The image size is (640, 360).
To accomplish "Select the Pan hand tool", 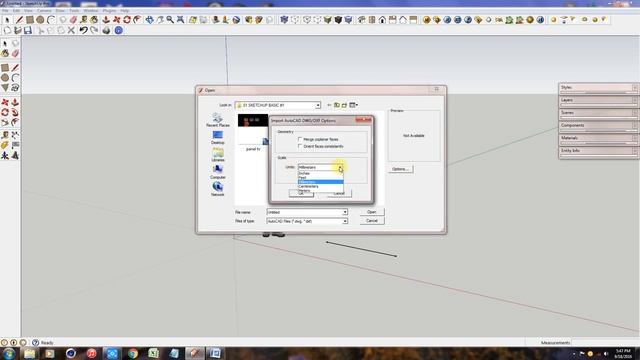I will (x=160, y=20).
